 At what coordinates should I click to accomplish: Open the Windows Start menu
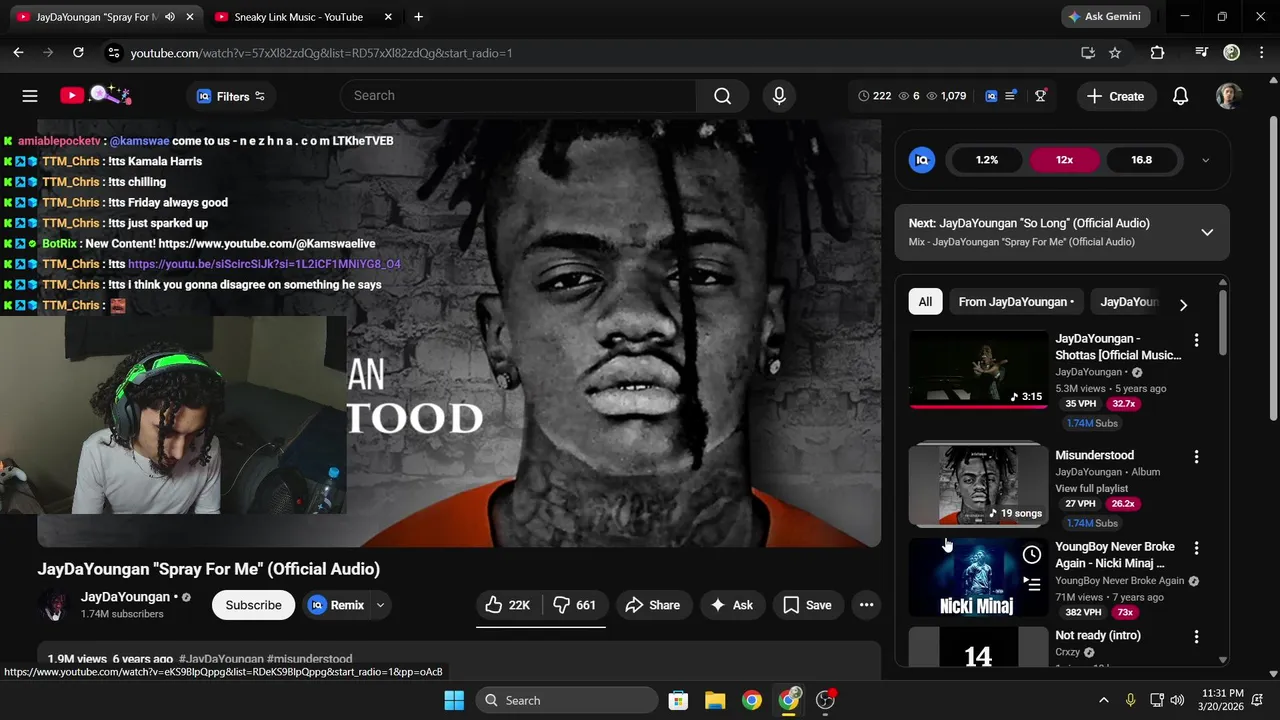454,700
